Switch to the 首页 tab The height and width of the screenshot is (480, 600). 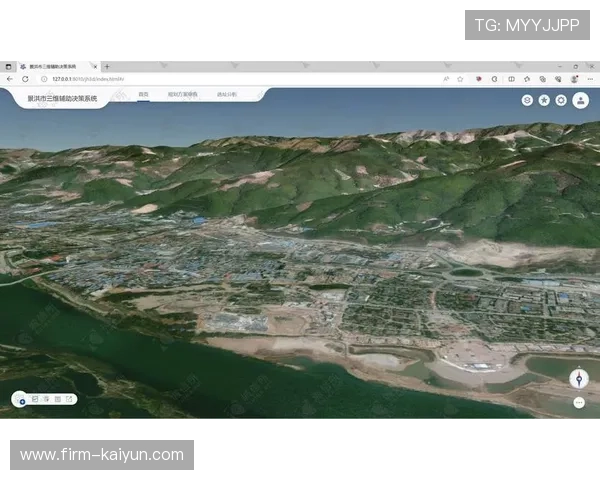(x=143, y=95)
